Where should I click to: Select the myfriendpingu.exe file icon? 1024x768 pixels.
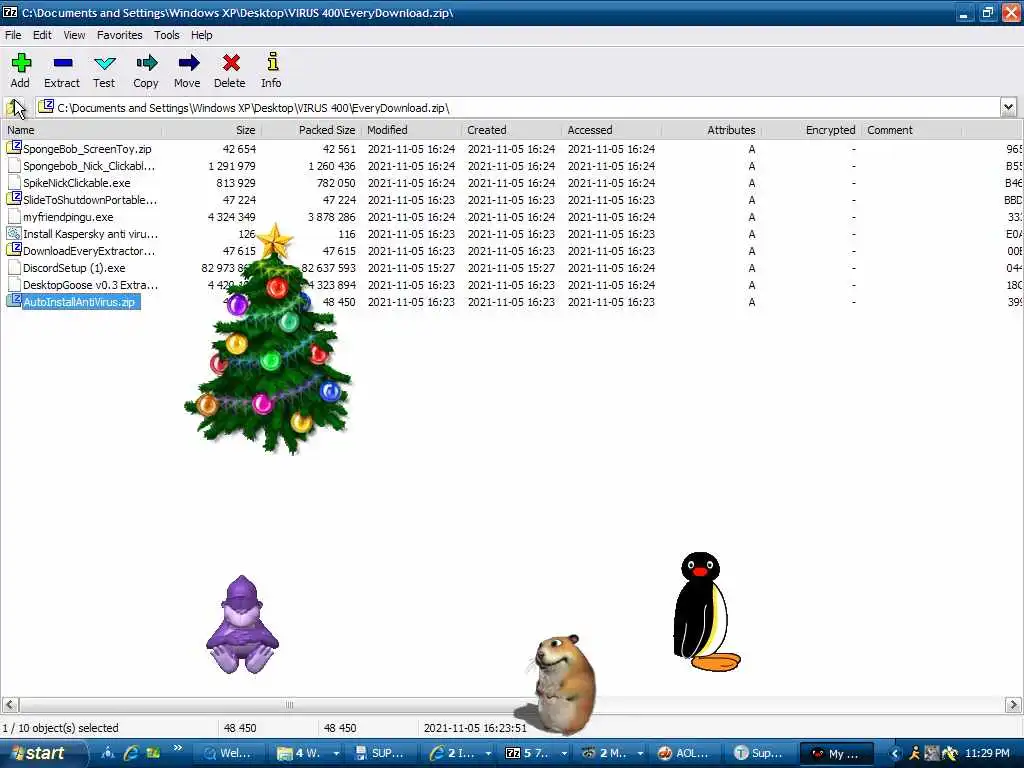14,217
